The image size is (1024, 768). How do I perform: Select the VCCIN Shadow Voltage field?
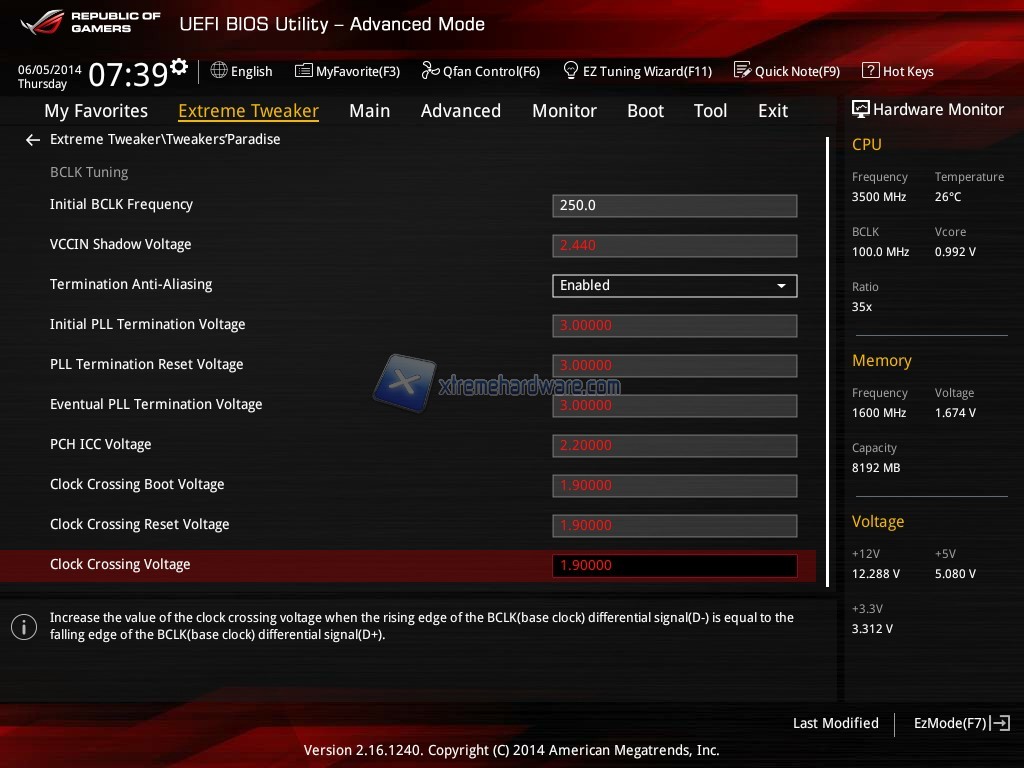(674, 246)
